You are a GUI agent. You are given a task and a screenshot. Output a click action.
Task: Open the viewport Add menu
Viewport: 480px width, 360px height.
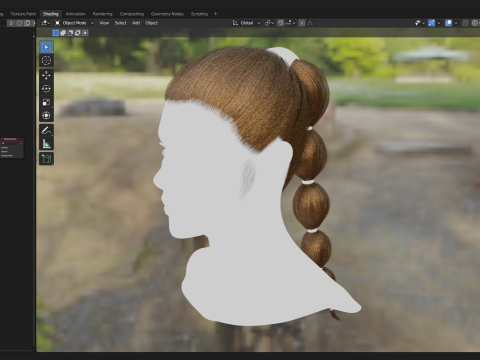click(x=136, y=23)
